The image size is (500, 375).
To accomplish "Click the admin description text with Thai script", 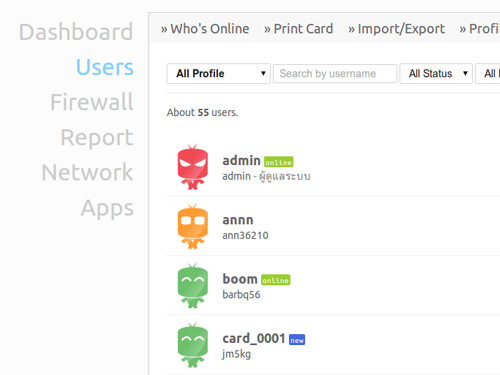I will click(266, 176).
